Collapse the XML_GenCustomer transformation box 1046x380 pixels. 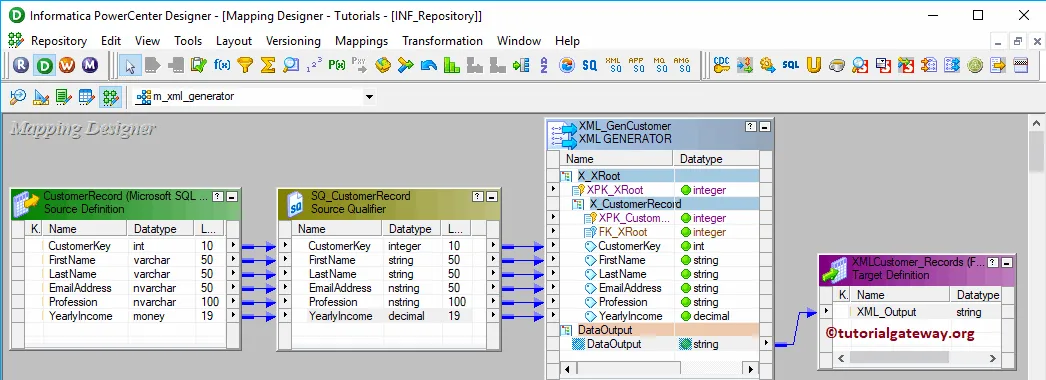click(764, 126)
